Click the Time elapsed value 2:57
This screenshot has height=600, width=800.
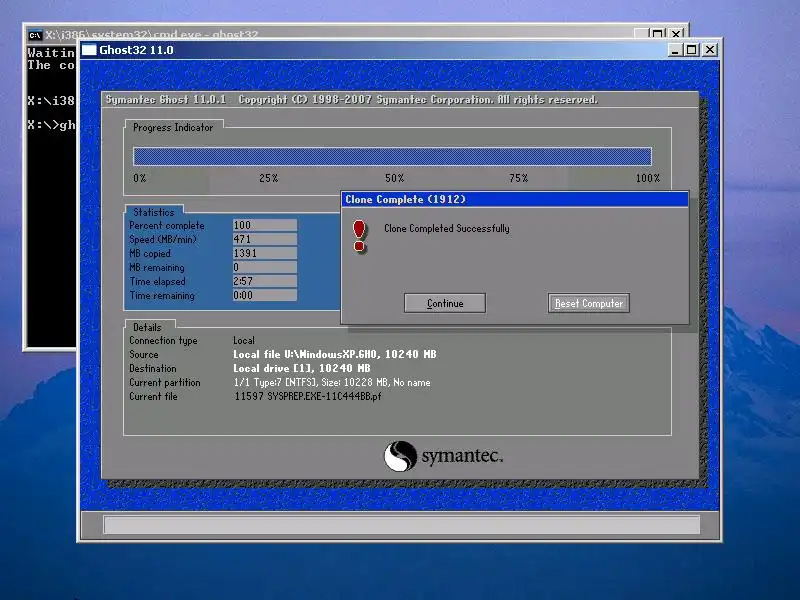click(264, 281)
